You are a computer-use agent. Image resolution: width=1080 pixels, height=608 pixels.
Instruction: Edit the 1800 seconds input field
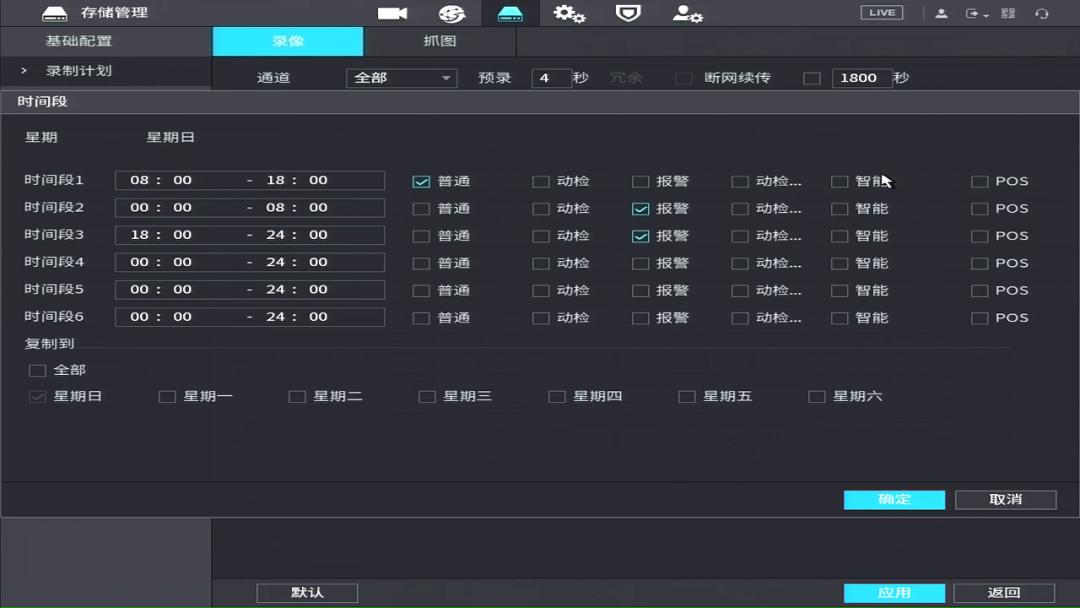tap(861, 77)
